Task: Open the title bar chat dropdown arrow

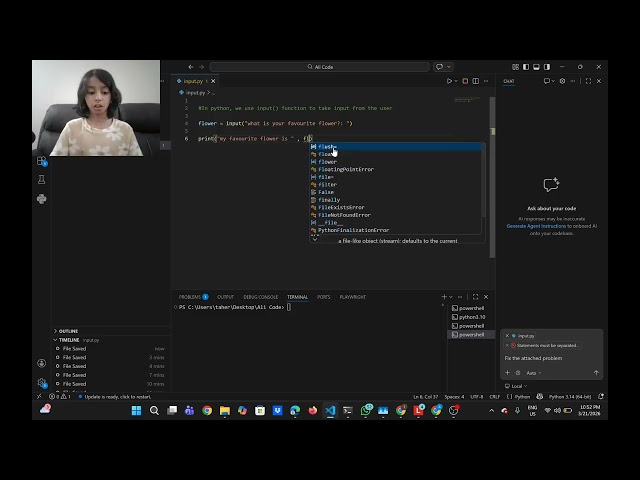Action: pos(449,67)
